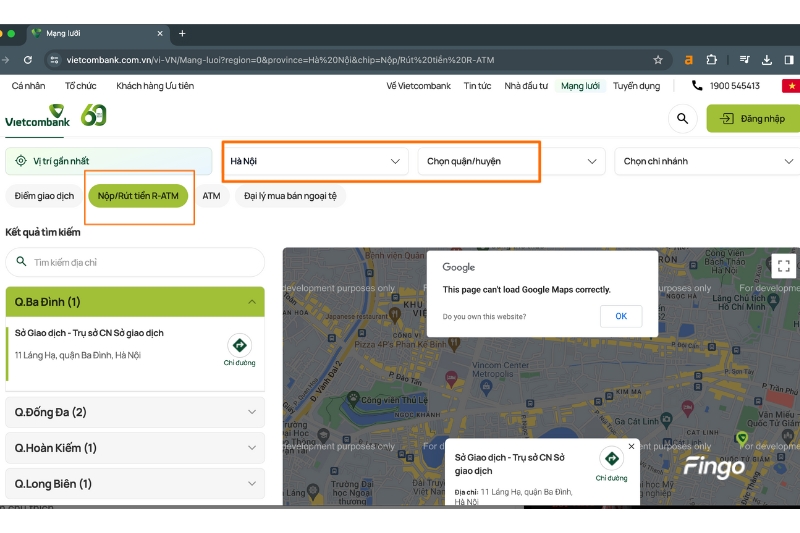Viewport: 800px width, 533px height.
Task: Click the browser address bar URL
Action: (x=280, y=60)
